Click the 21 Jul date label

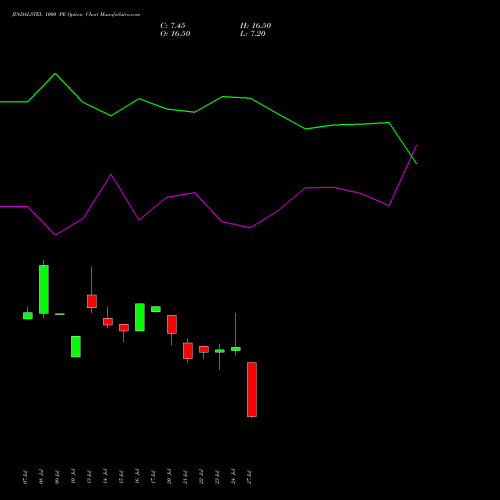click(x=185, y=477)
